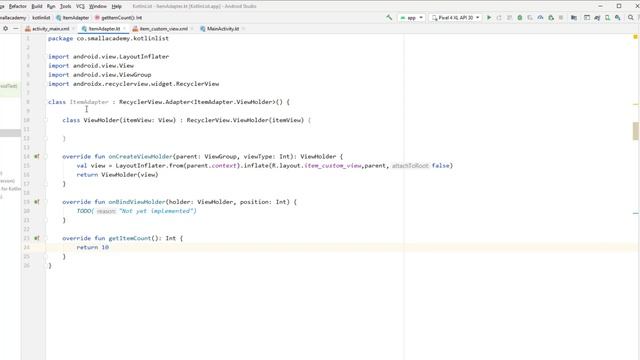Close the MainActivity.kt tab
This screenshot has height=360, width=640.
click(x=243, y=29)
